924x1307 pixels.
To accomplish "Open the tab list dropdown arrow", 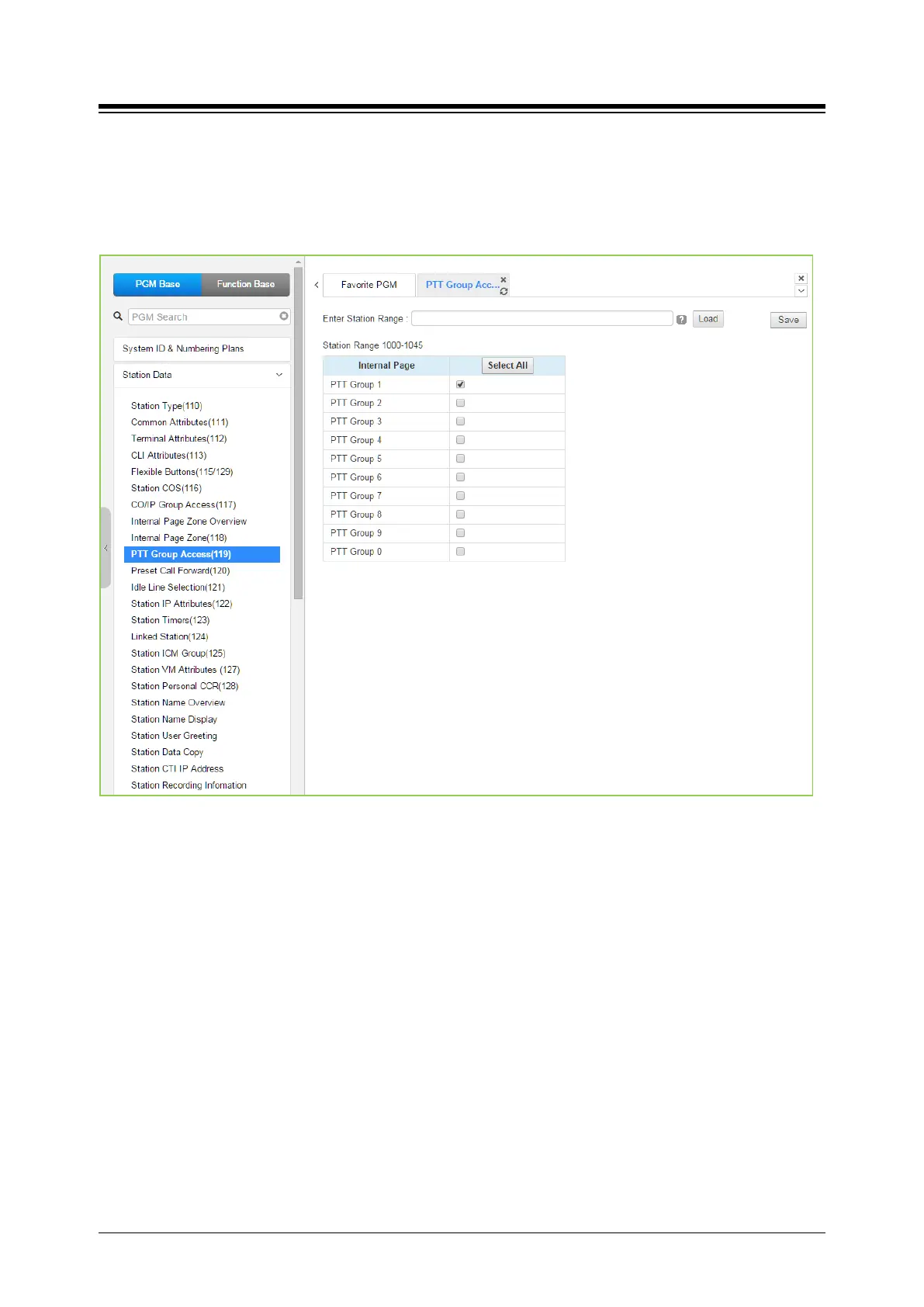I will (x=801, y=291).
